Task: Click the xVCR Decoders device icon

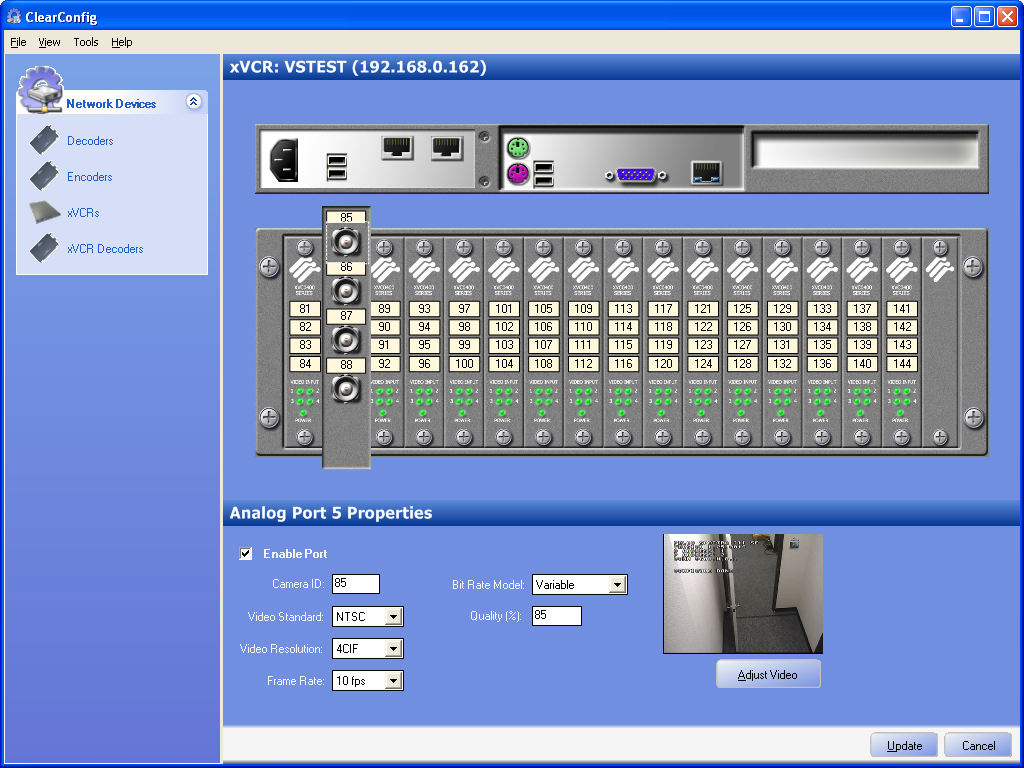Action: click(44, 248)
